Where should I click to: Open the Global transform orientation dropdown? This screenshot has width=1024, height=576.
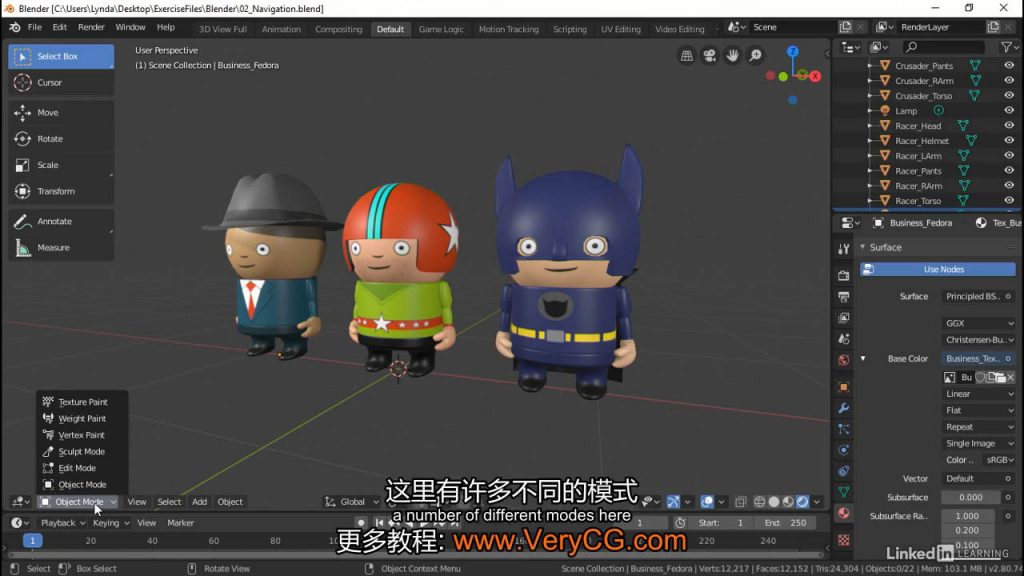point(352,502)
